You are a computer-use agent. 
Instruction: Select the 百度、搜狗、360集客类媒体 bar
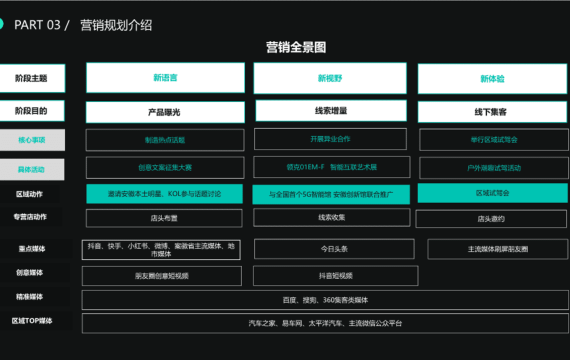coord(325,300)
